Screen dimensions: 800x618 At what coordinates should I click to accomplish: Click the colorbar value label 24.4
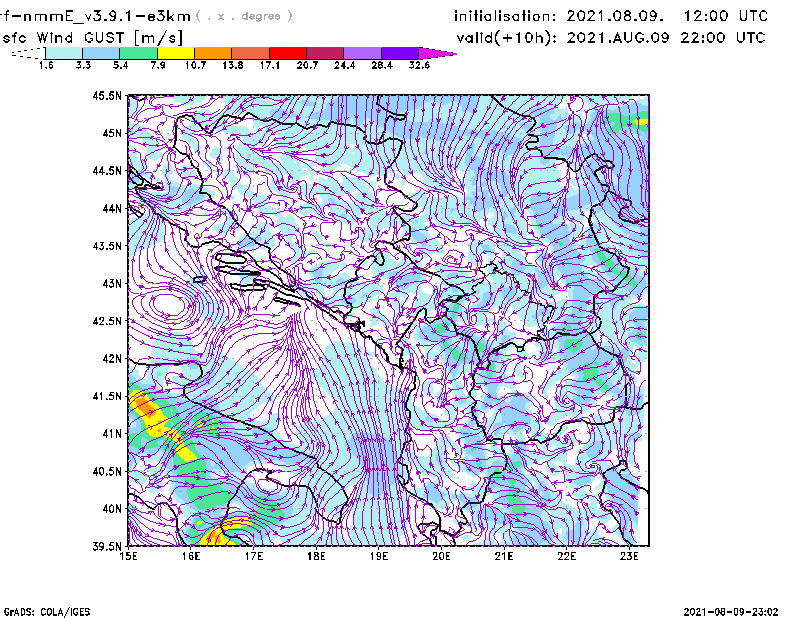(344, 65)
